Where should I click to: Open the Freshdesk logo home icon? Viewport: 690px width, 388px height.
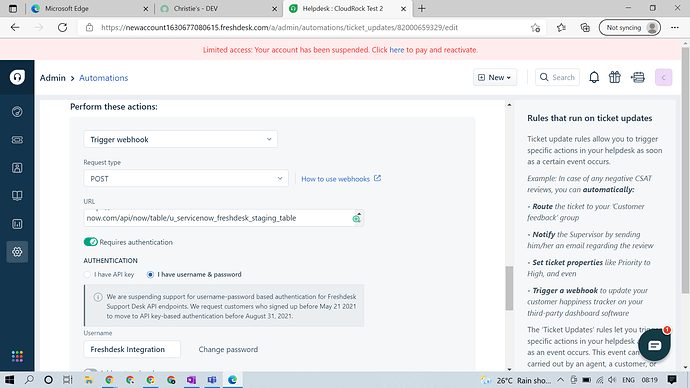pos(17,77)
